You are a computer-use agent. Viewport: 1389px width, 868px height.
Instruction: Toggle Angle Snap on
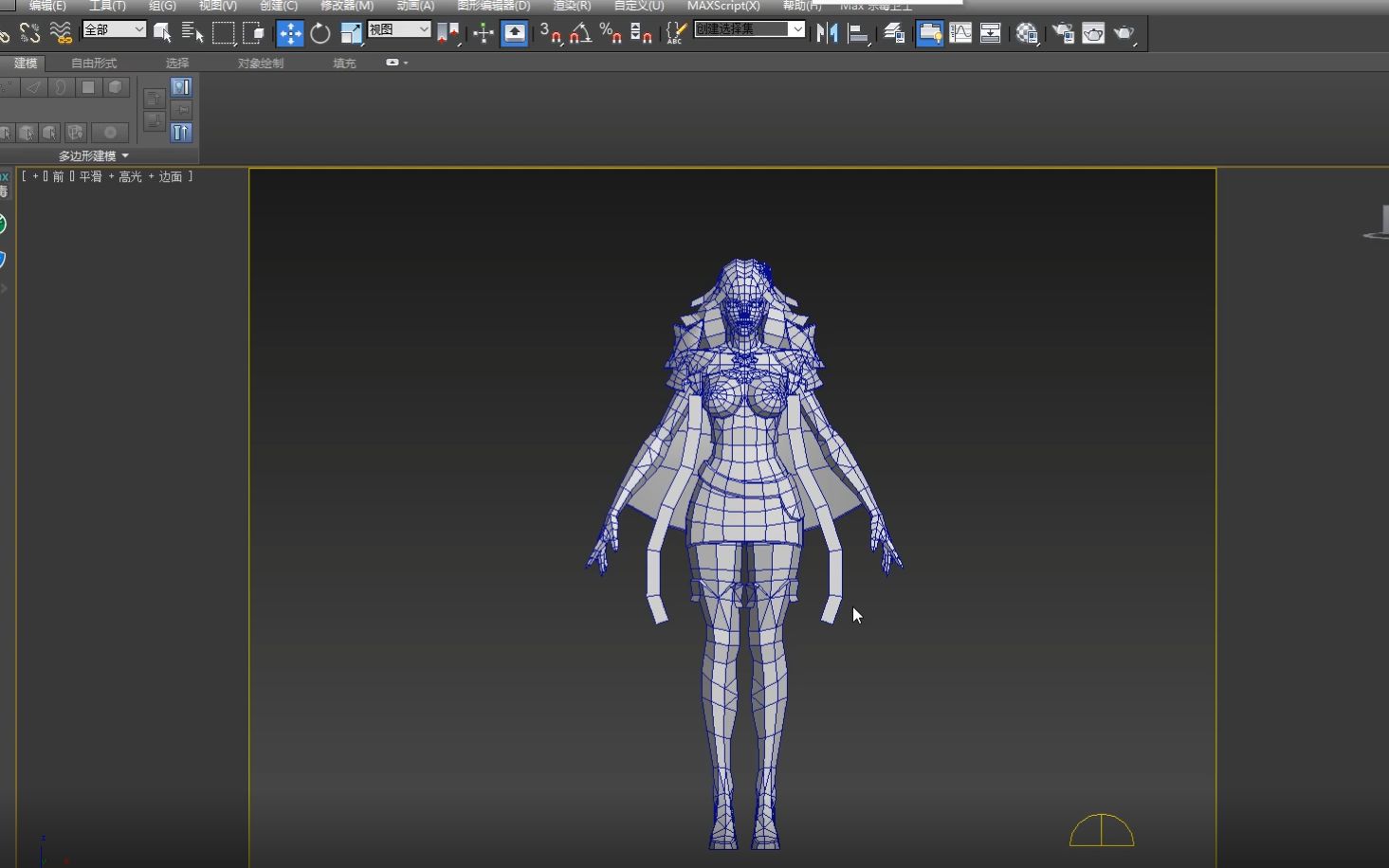point(580,33)
